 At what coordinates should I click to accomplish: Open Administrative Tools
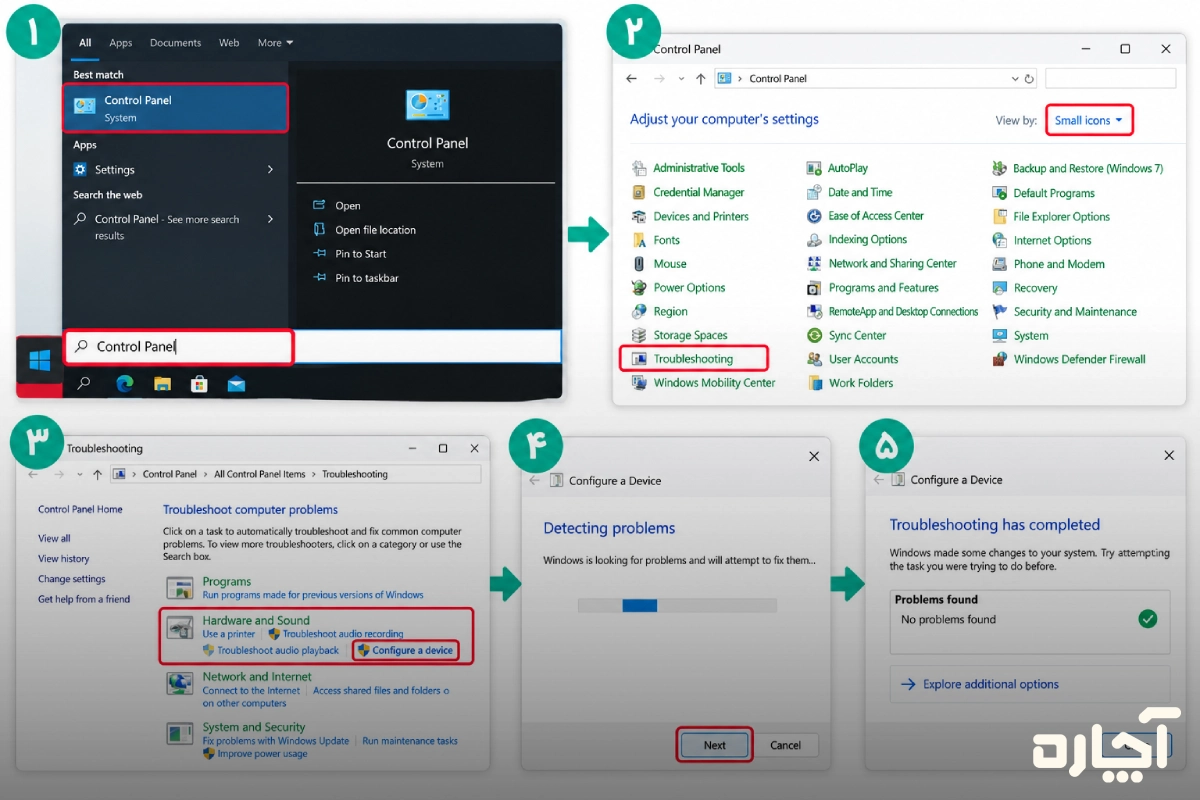(699, 168)
